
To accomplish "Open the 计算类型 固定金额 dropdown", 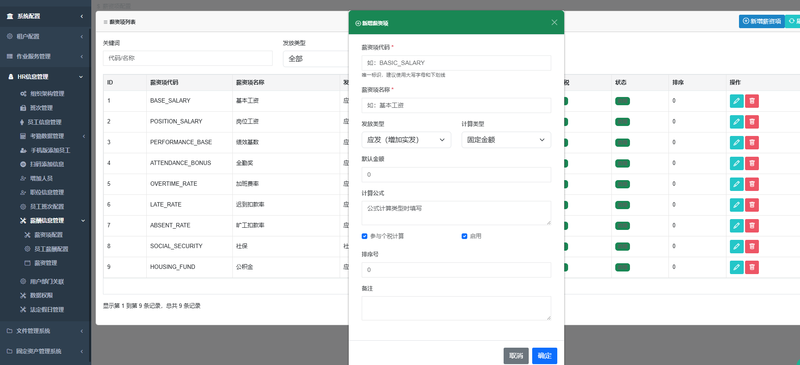I will pos(506,140).
